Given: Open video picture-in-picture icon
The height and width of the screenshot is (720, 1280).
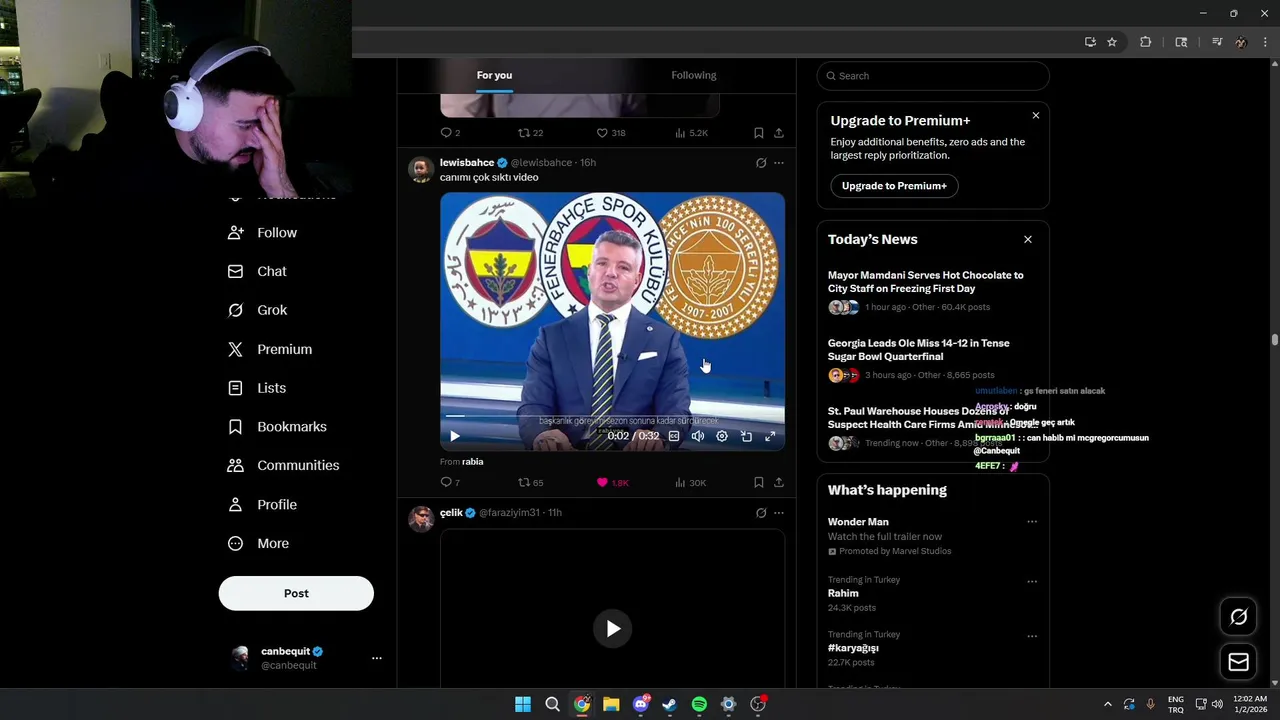Looking at the screenshot, I should [746, 436].
